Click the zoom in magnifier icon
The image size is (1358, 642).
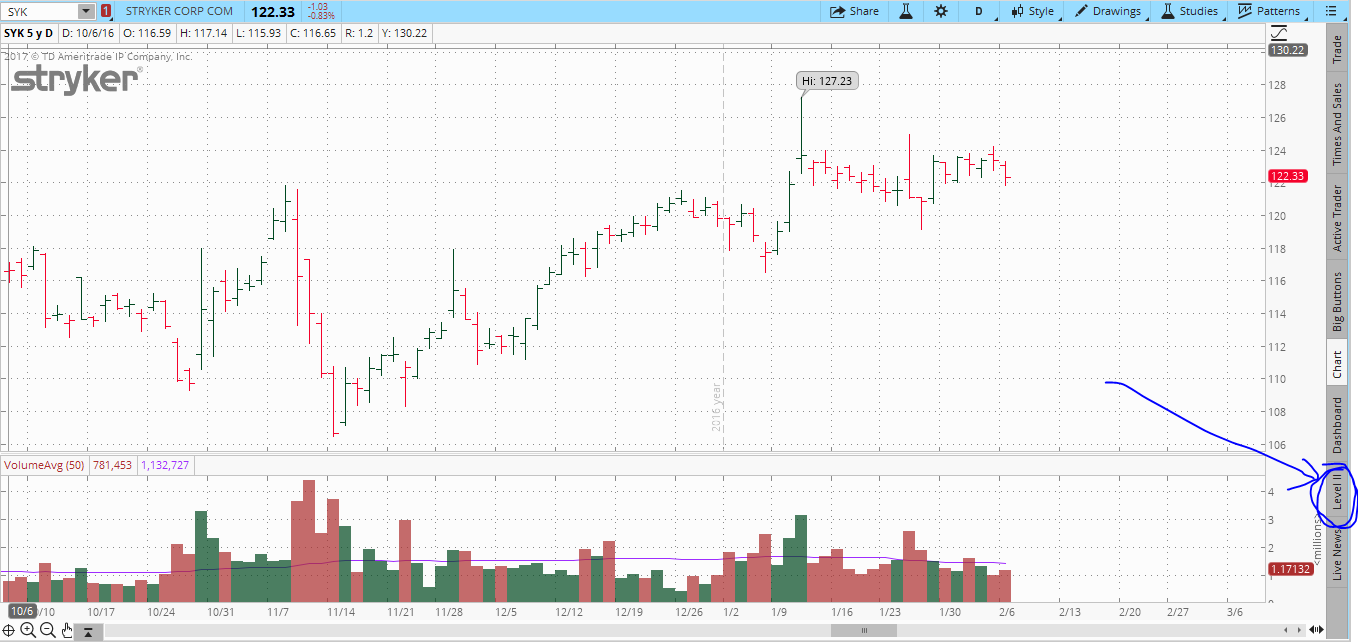[28, 630]
